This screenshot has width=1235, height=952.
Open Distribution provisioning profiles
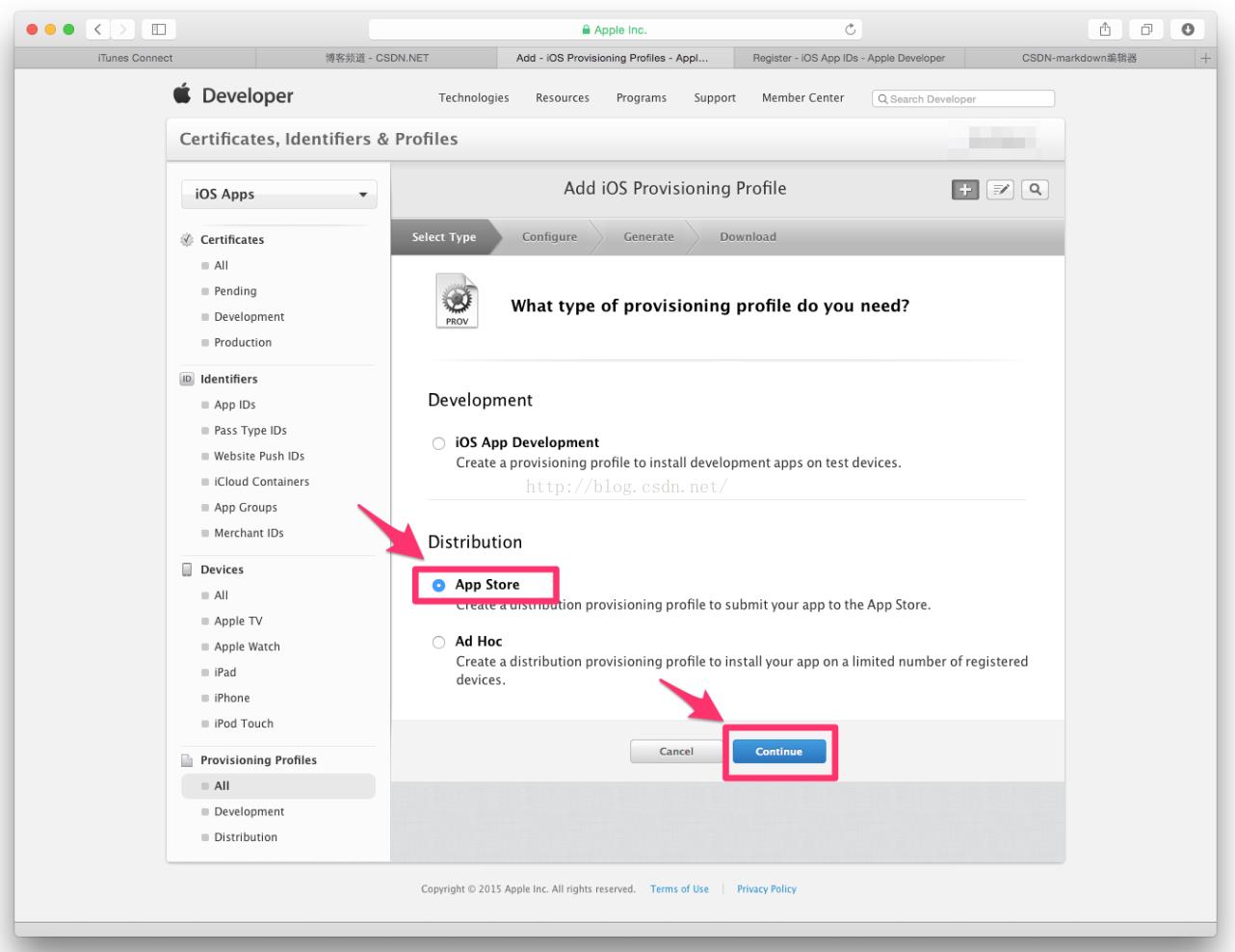(246, 837)
